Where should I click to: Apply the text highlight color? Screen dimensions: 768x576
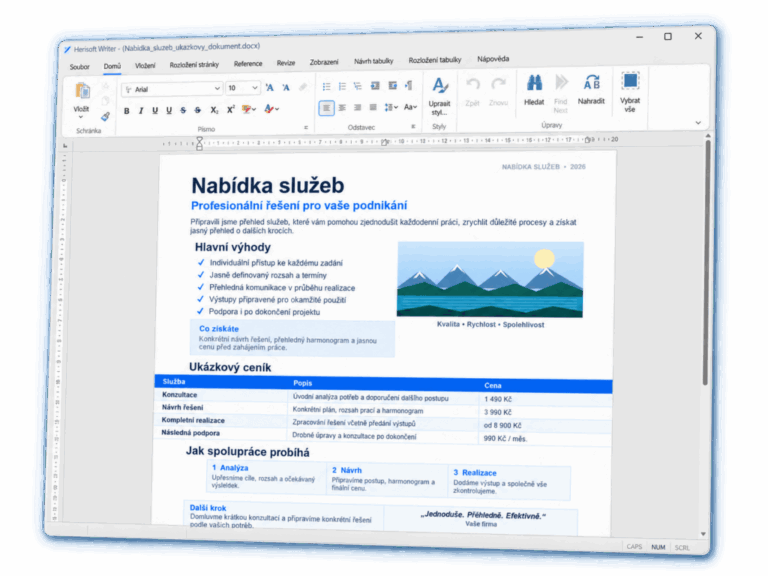[246, 109]
